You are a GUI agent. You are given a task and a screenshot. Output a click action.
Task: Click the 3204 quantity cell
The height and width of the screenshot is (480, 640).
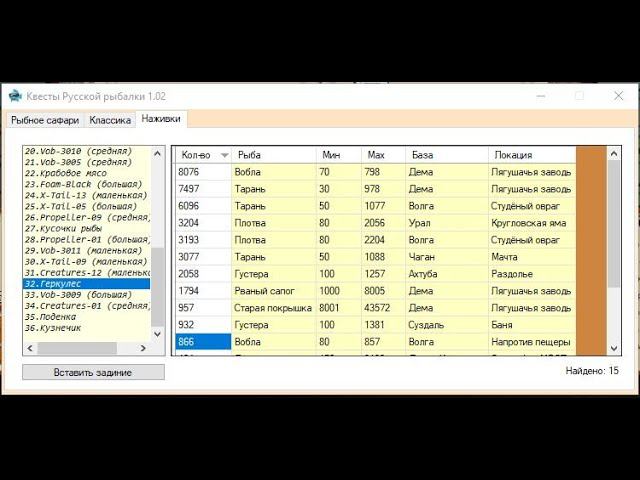tap(203, 223)
